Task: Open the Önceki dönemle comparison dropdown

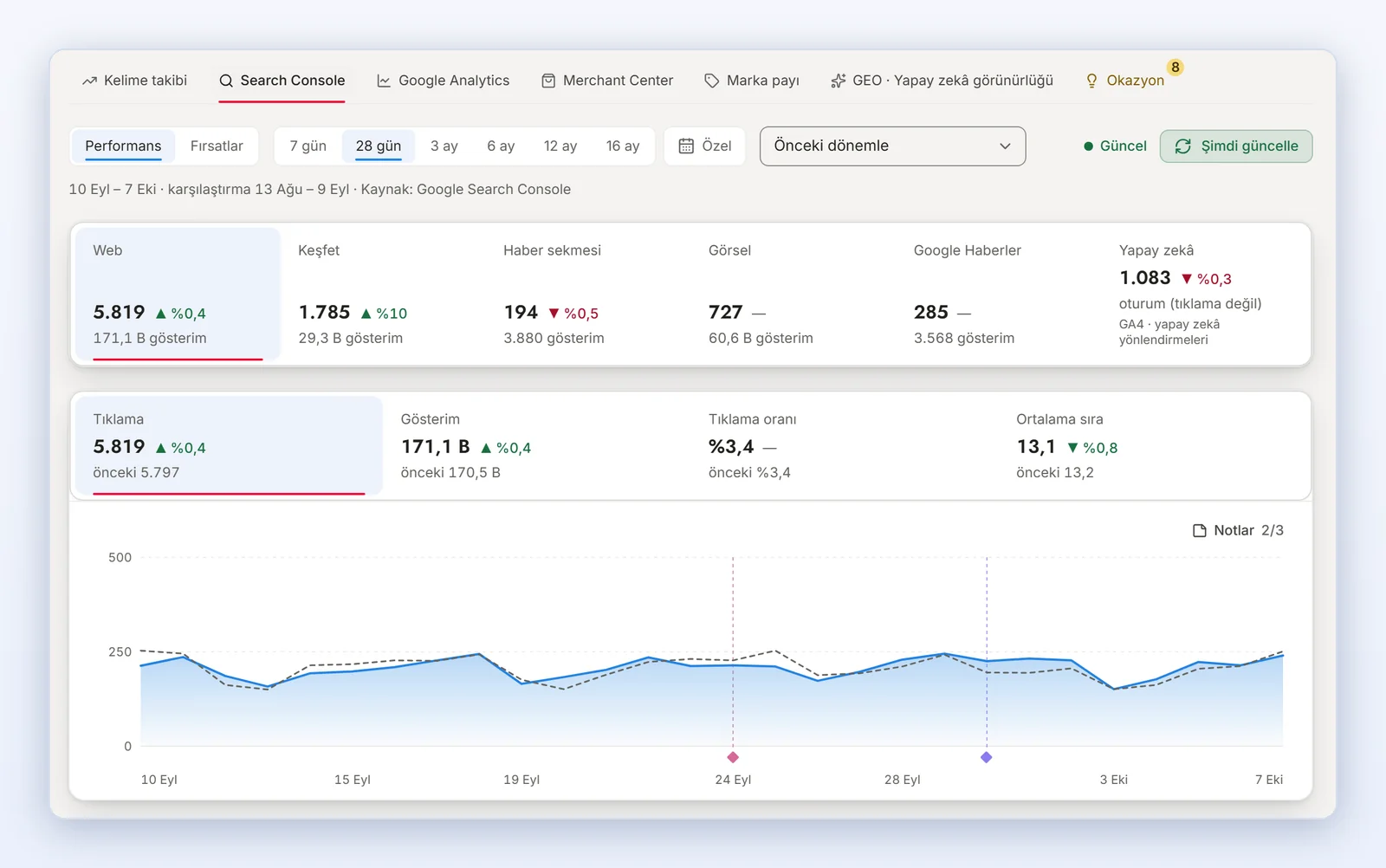Action: (x=892, y=146)
